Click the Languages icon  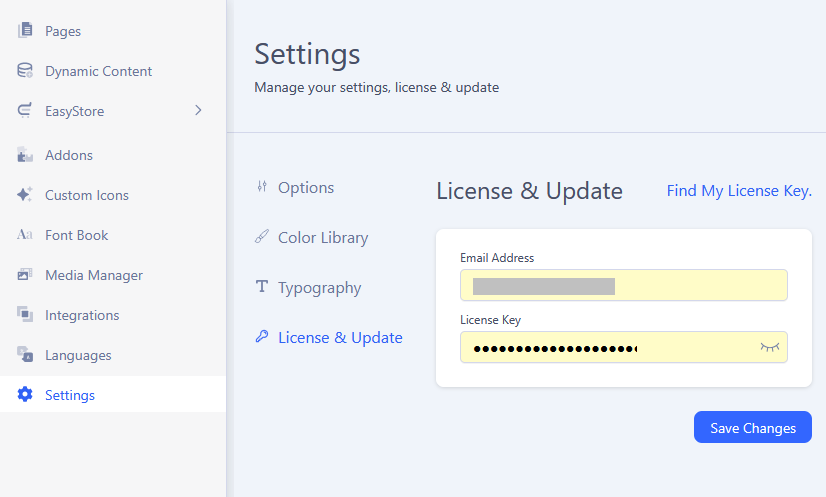[x=25, y=355]
